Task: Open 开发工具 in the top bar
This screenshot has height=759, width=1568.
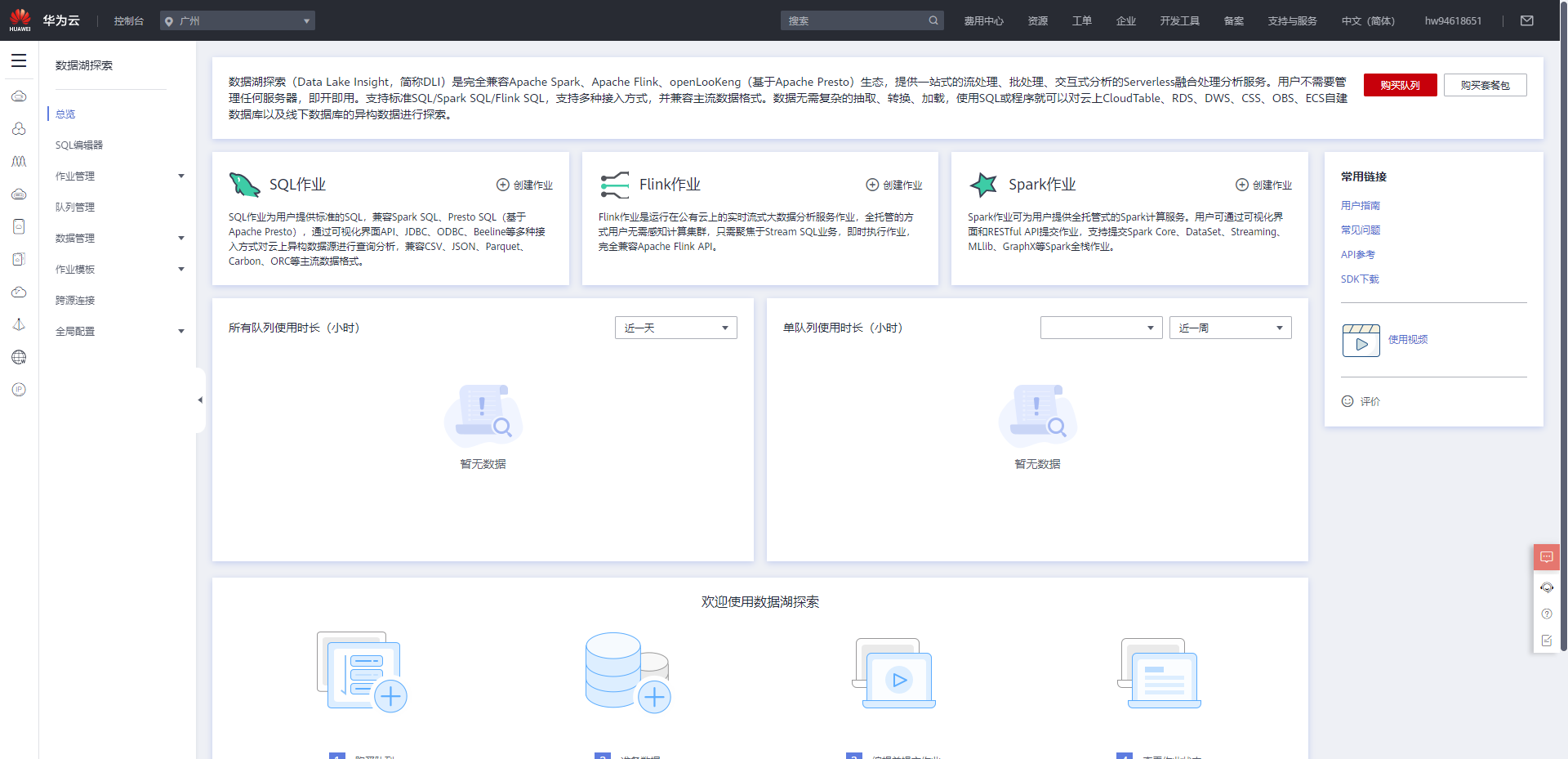Action: tap(1180, 20)
